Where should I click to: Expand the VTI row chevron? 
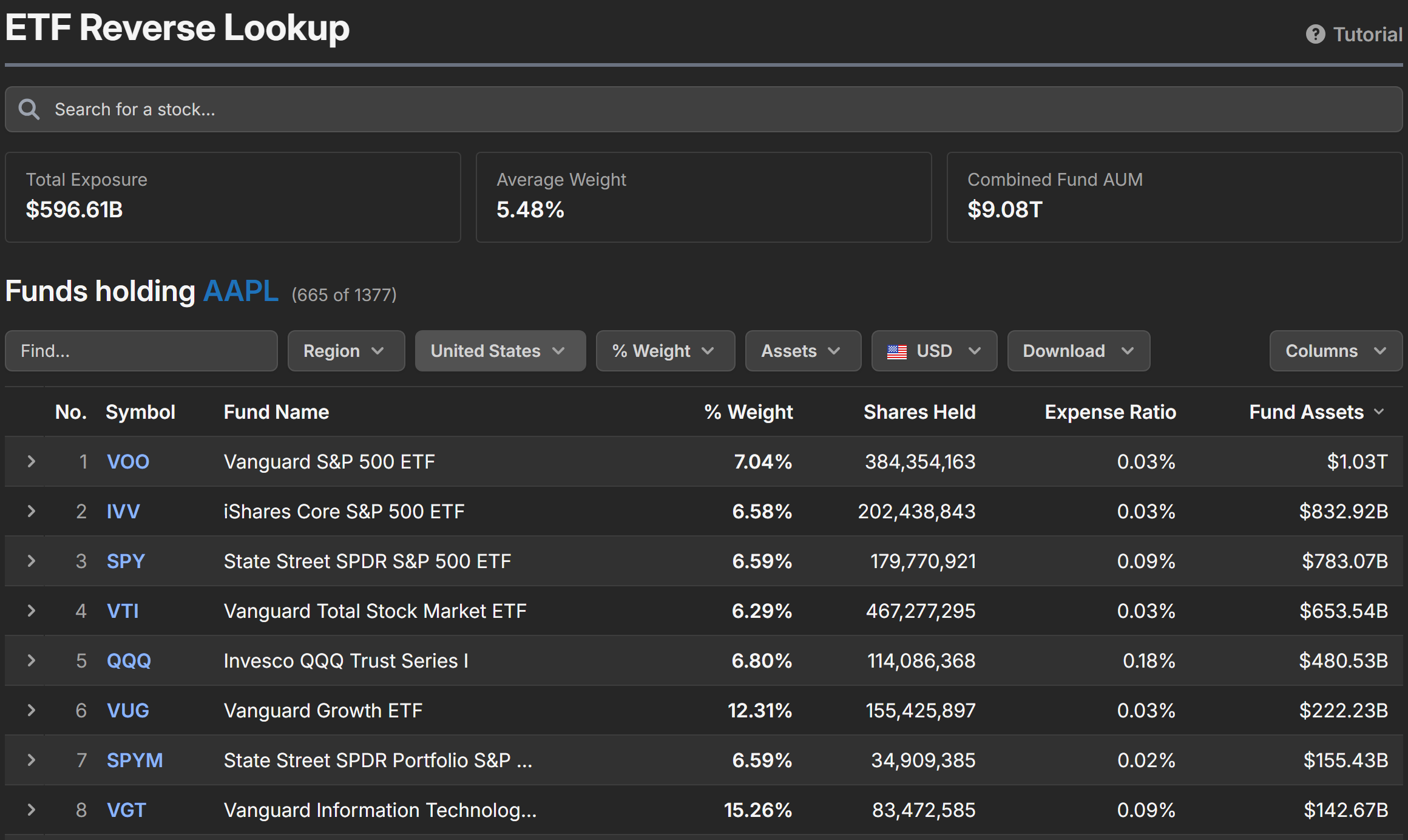tap(32, 611)
